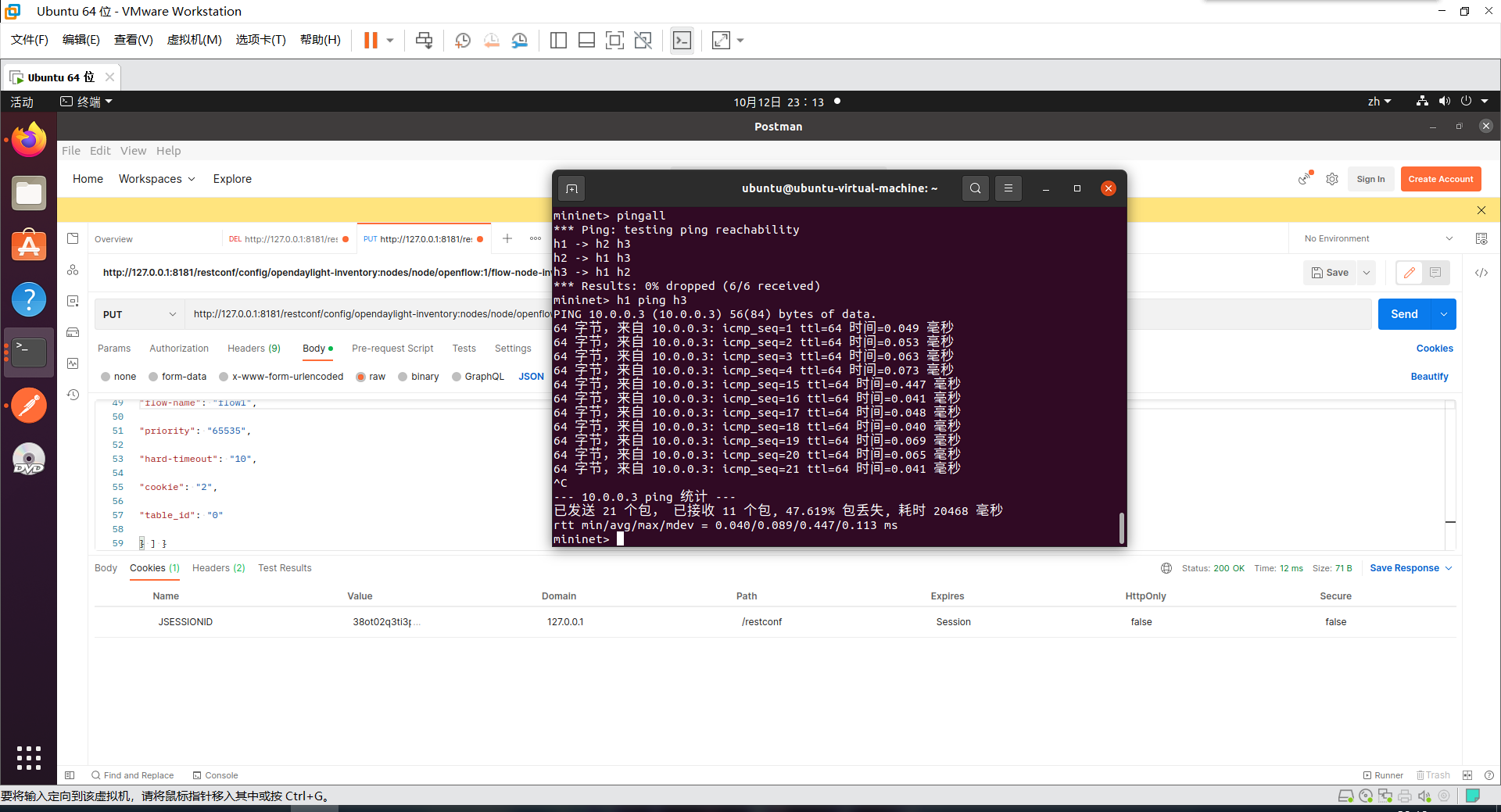This screenshot has height=812, width=1501.
Task: Open the terminal hamburger menu
Action: 1008,188
